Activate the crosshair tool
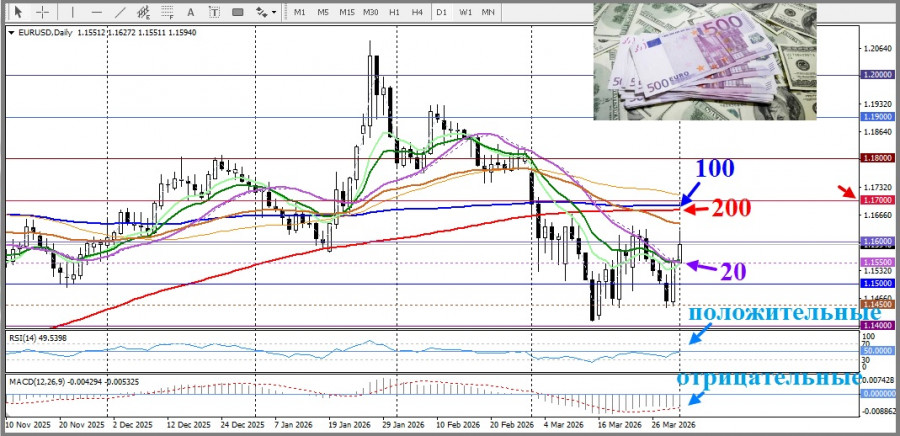The width and height of the screenshot is (900, 436). pyautogui.click(x=42, y=11)
